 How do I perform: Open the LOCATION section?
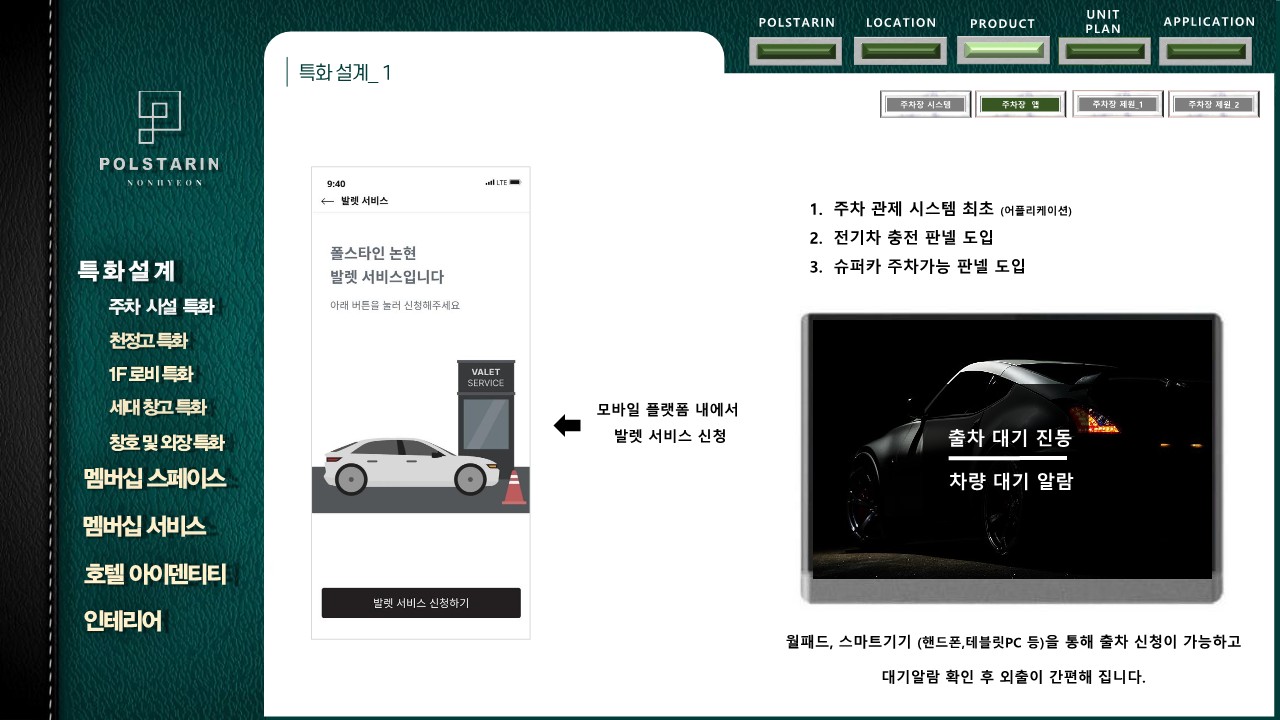pos(900,51)
